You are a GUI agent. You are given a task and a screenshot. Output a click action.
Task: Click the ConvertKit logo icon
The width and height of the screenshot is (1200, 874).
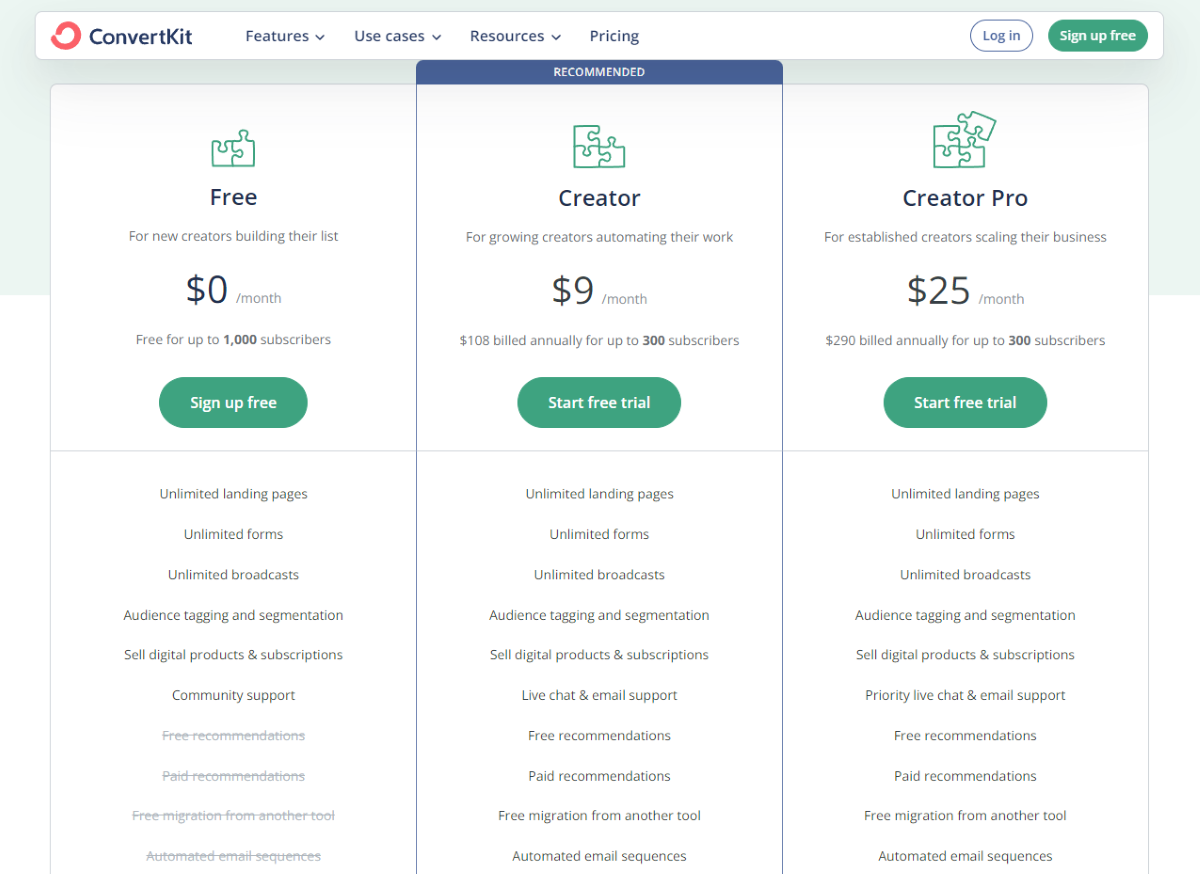pos(66,36)
